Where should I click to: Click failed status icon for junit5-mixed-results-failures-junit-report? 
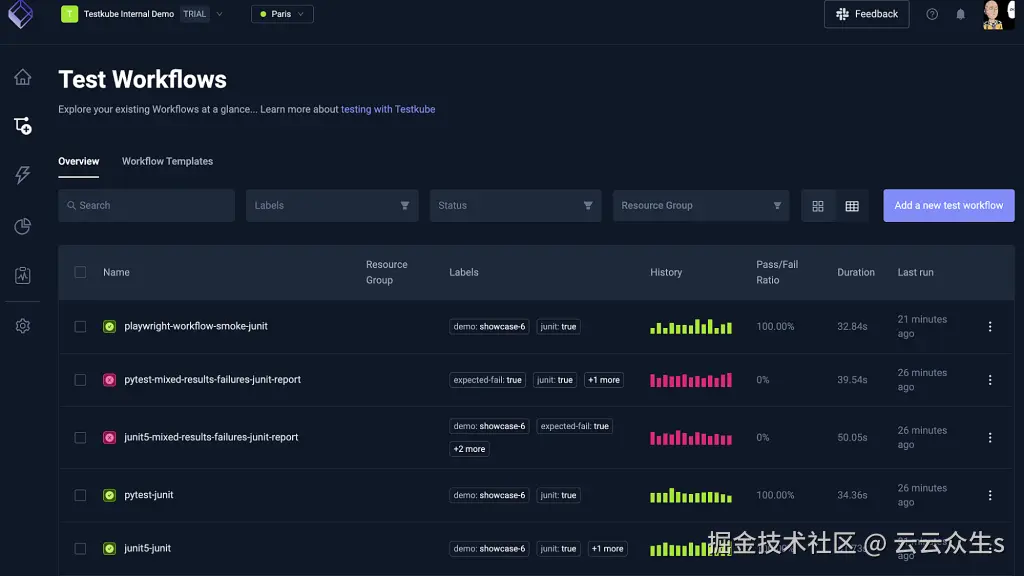[110, 438]
